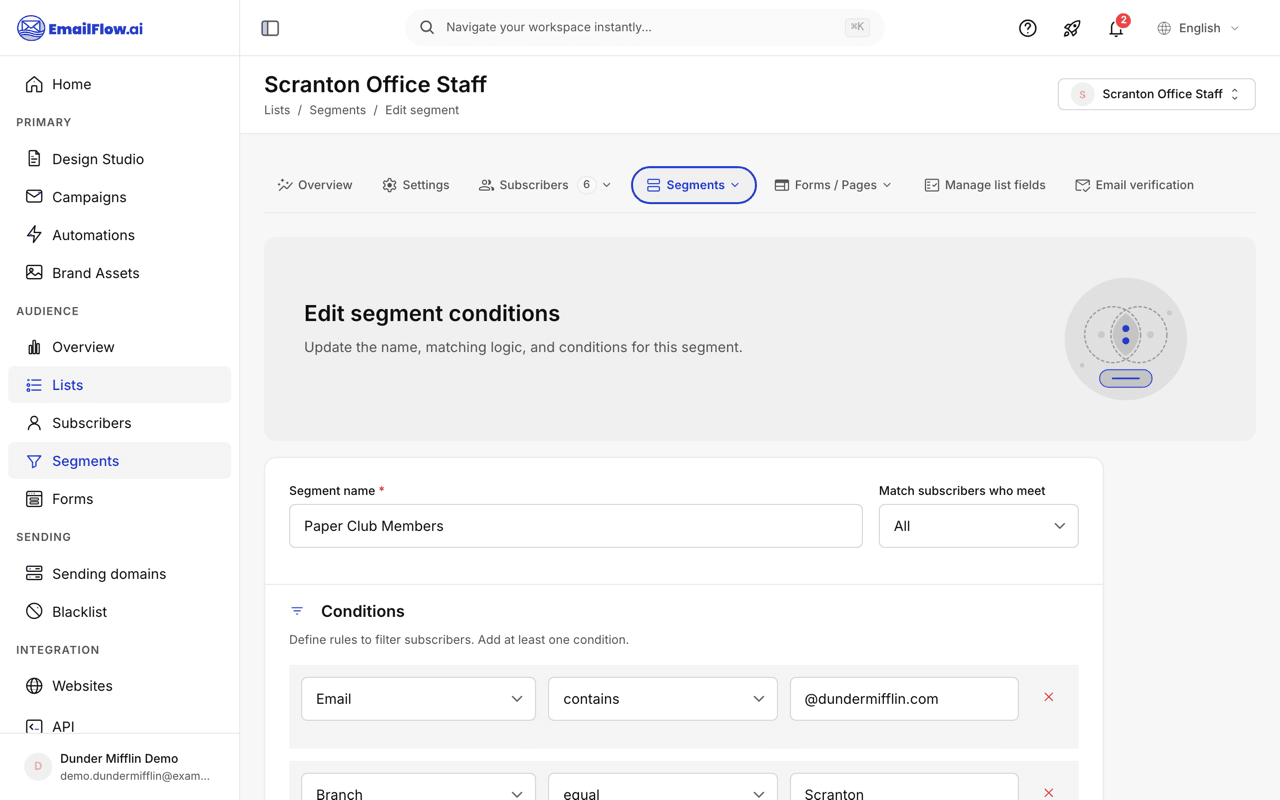Open the Email verification tab

tap(1134, 185)
